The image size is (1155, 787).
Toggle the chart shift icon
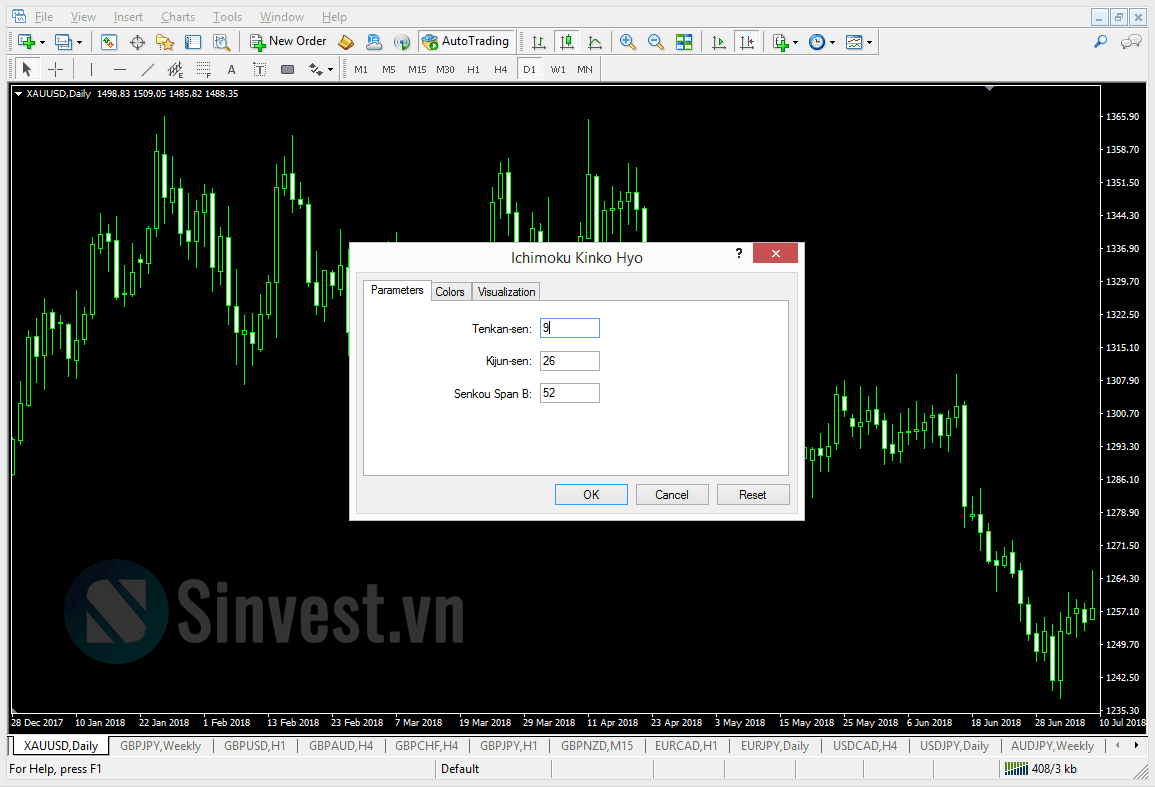pos(747,42)
